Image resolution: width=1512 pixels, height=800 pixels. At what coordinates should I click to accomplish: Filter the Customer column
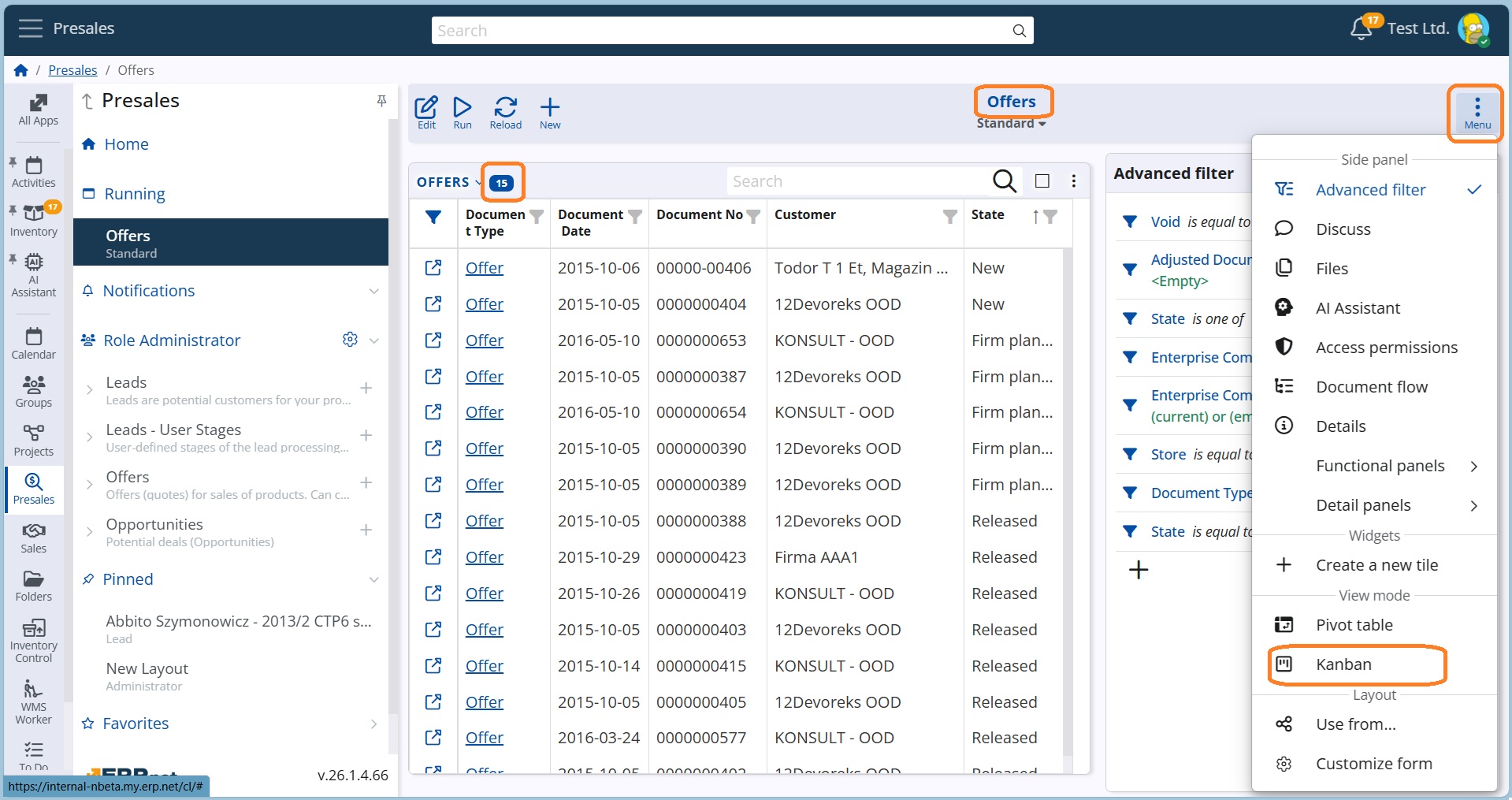949,216
